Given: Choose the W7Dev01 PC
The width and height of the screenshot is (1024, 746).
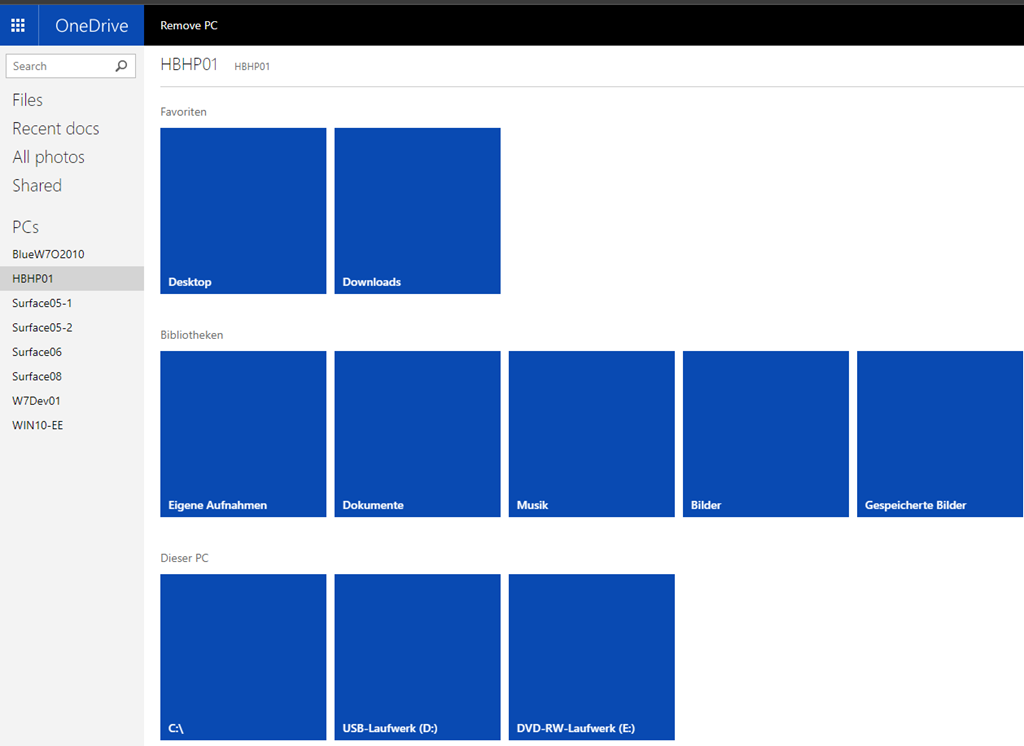Looking at the screenshot, I should click(38, 401).
